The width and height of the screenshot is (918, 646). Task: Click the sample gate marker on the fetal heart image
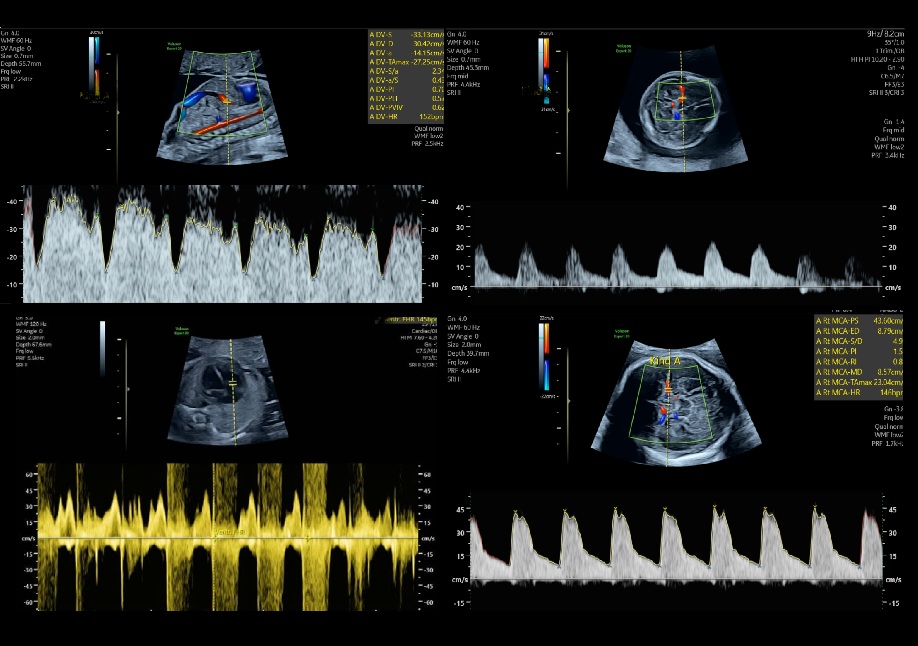click(232, 383)
